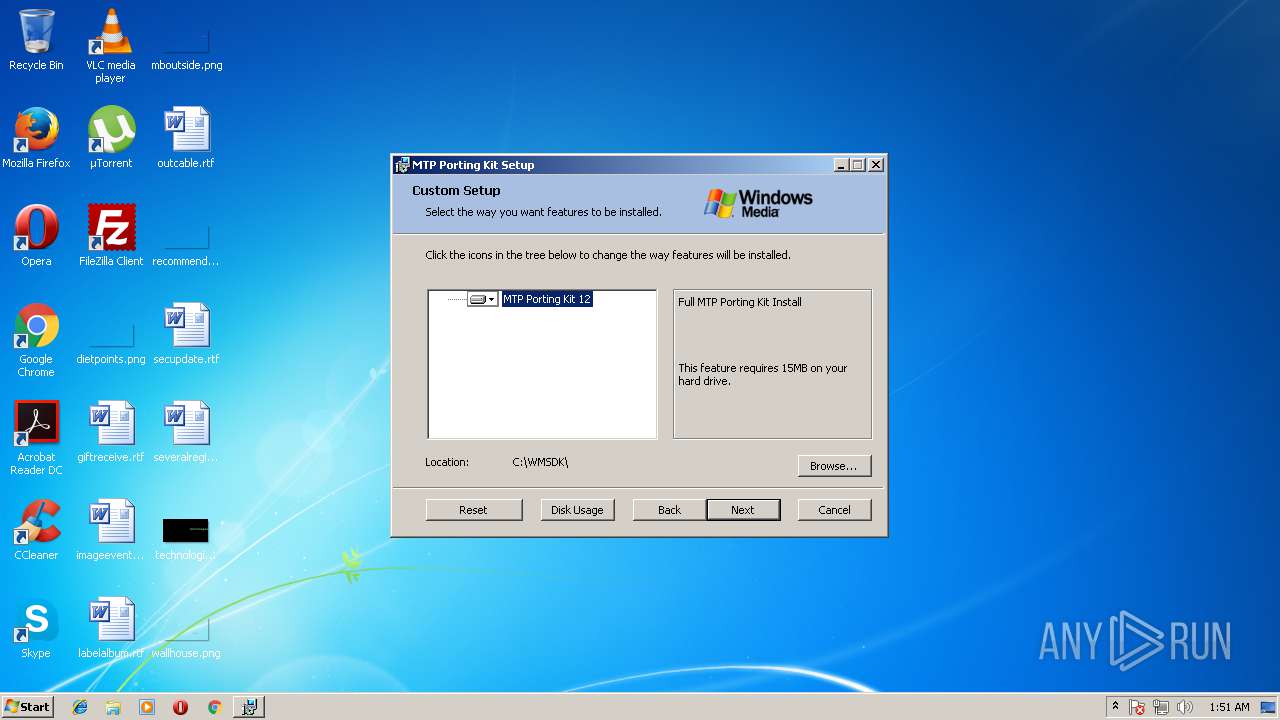The image size is (1280, 720).
Task: Click the network tray icon
Action: 1161,707
